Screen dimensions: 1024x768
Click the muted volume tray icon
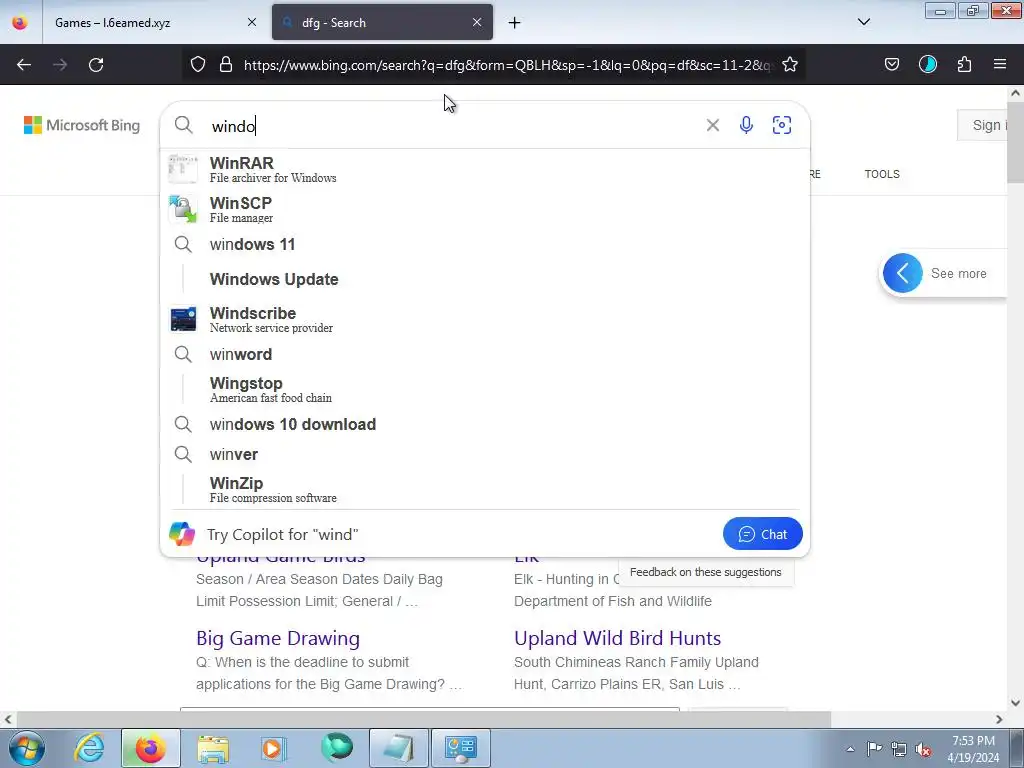(923, 749)
